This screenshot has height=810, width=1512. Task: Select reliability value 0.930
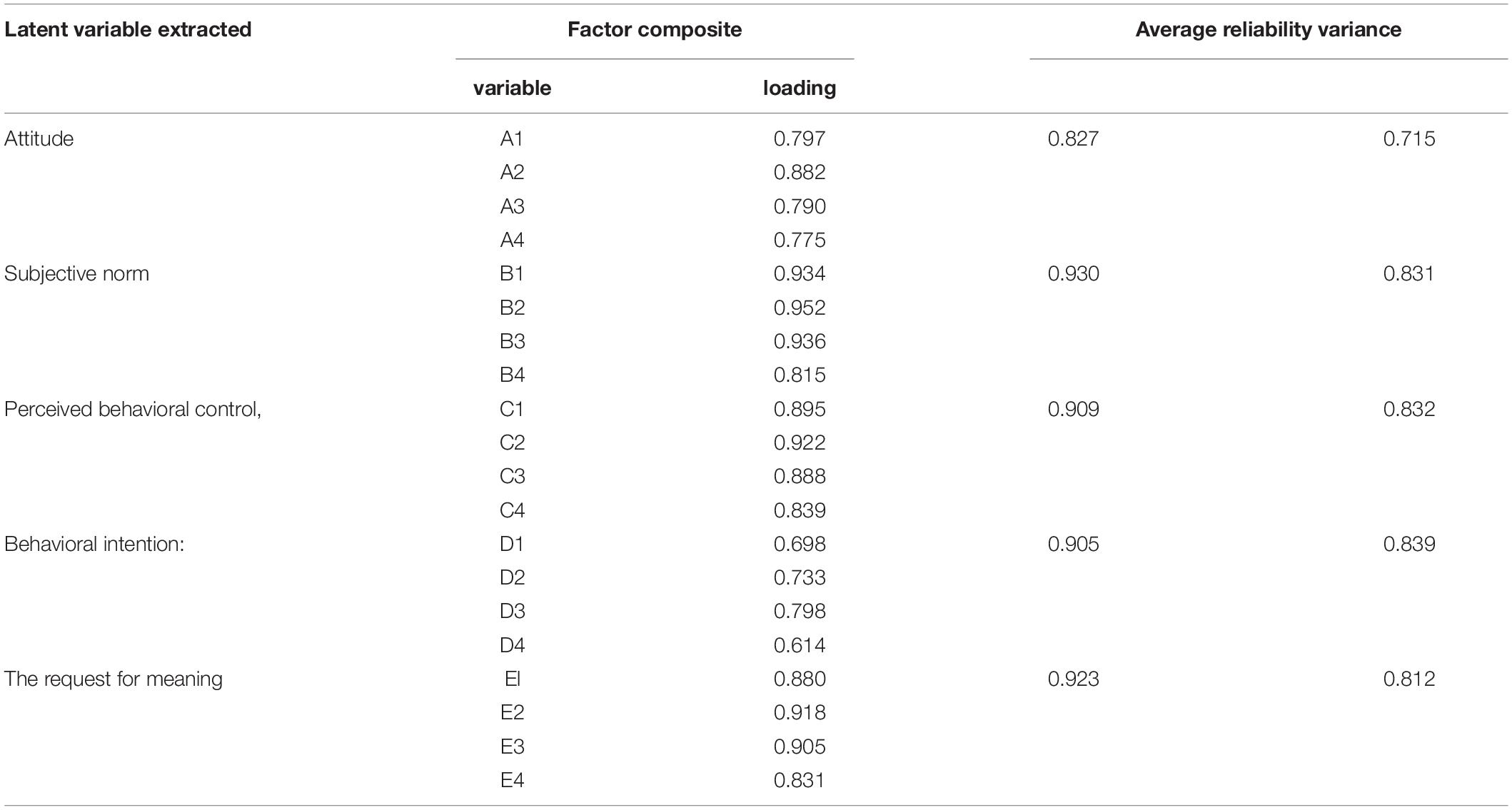point(1074,273)
